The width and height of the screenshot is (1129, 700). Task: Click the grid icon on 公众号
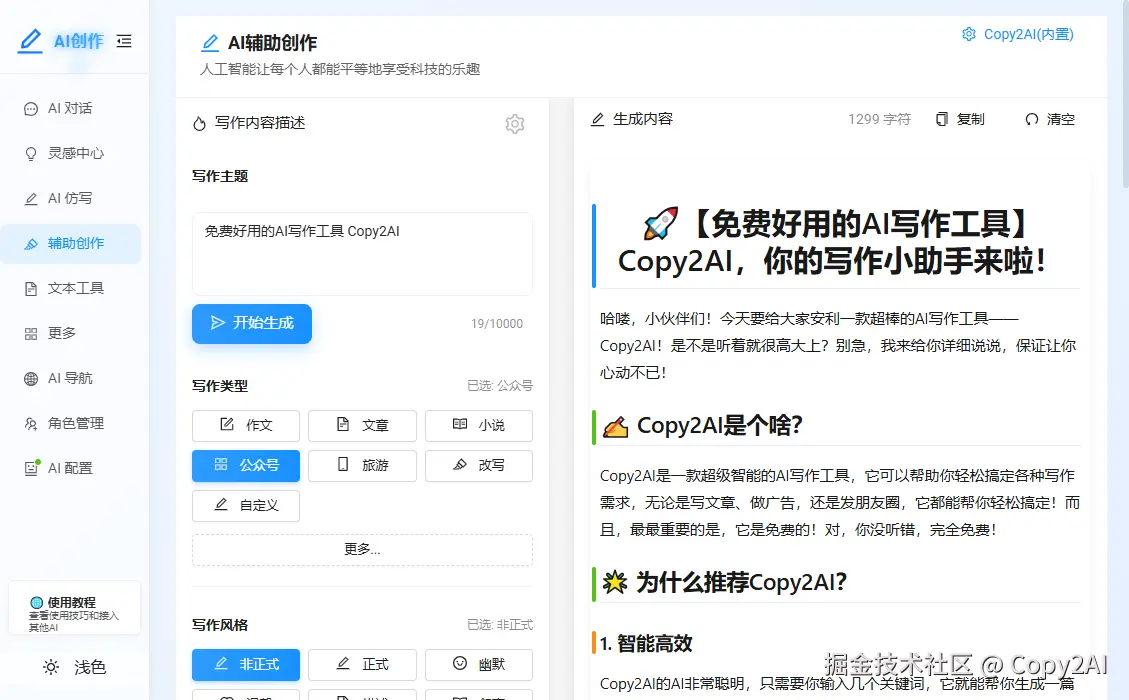[221, 465]
